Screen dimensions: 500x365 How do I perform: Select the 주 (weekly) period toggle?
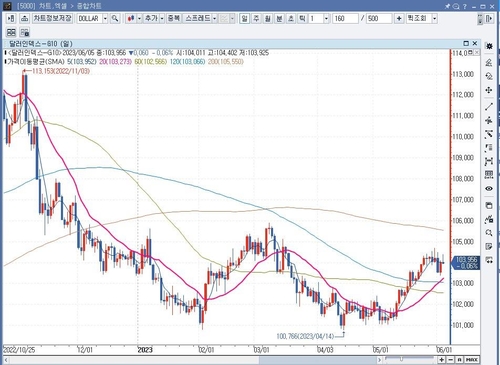coord(256,18)
